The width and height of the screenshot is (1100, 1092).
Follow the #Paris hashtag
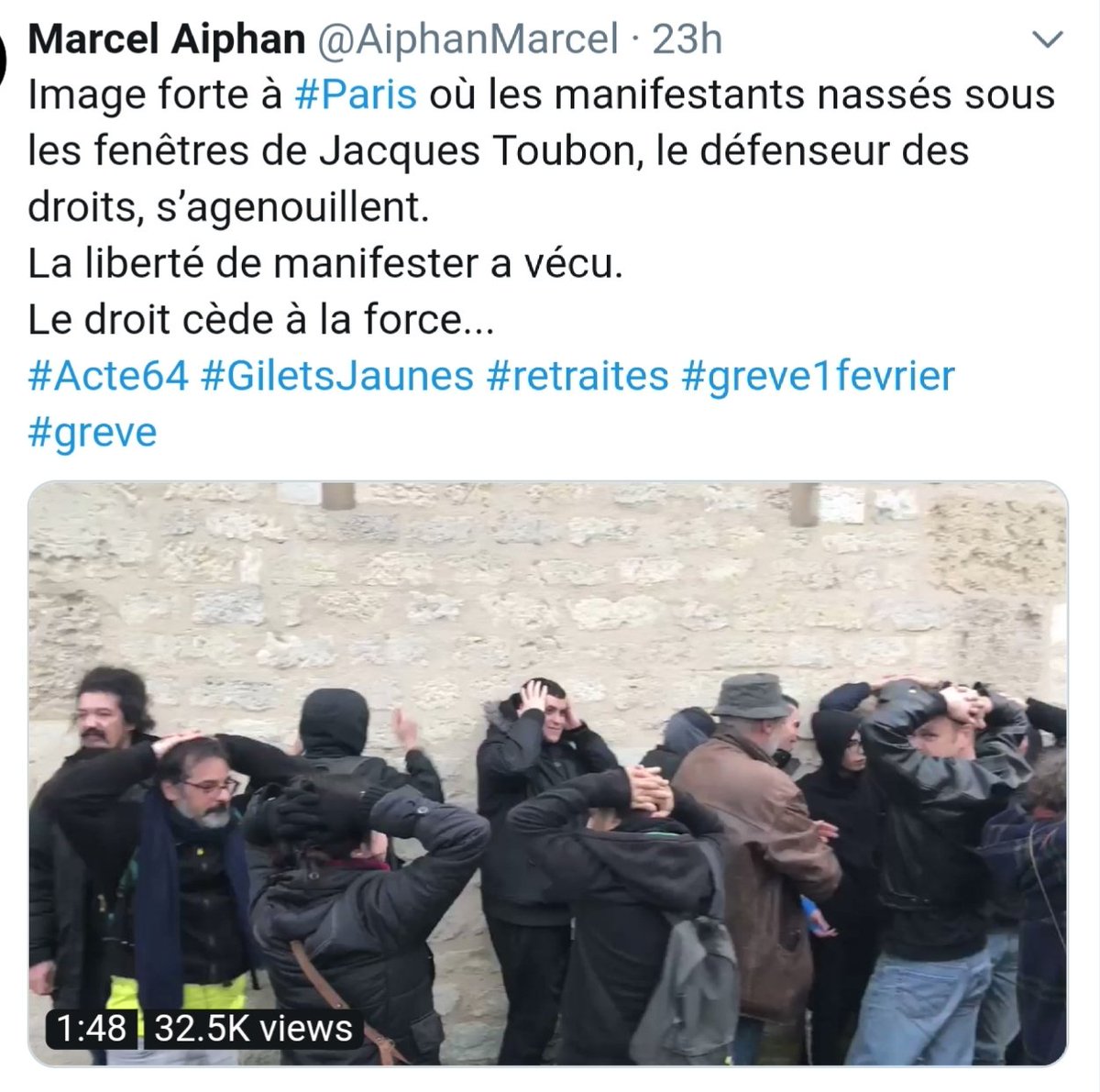(x=356, y=96)
